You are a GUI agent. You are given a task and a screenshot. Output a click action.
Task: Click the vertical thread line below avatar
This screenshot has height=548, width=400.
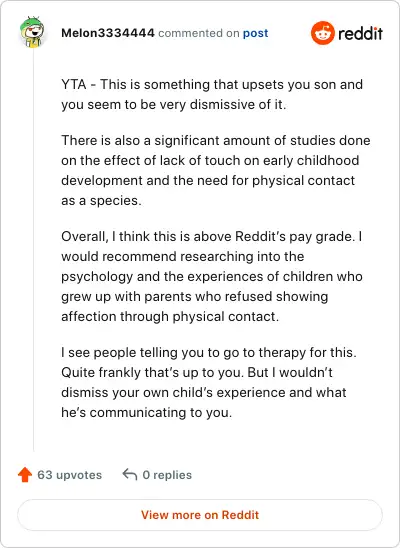pyautogui.click(x=34, y=250)
